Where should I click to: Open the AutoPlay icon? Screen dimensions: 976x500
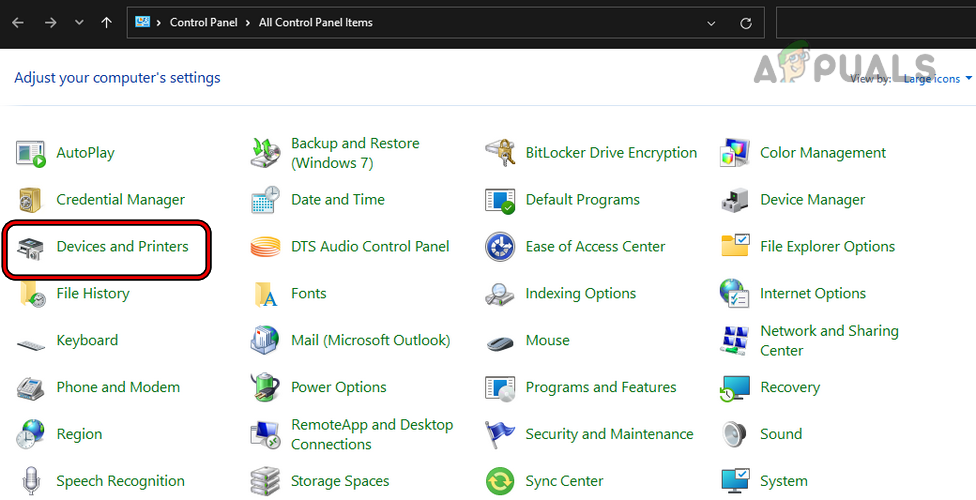coord(31,153)
